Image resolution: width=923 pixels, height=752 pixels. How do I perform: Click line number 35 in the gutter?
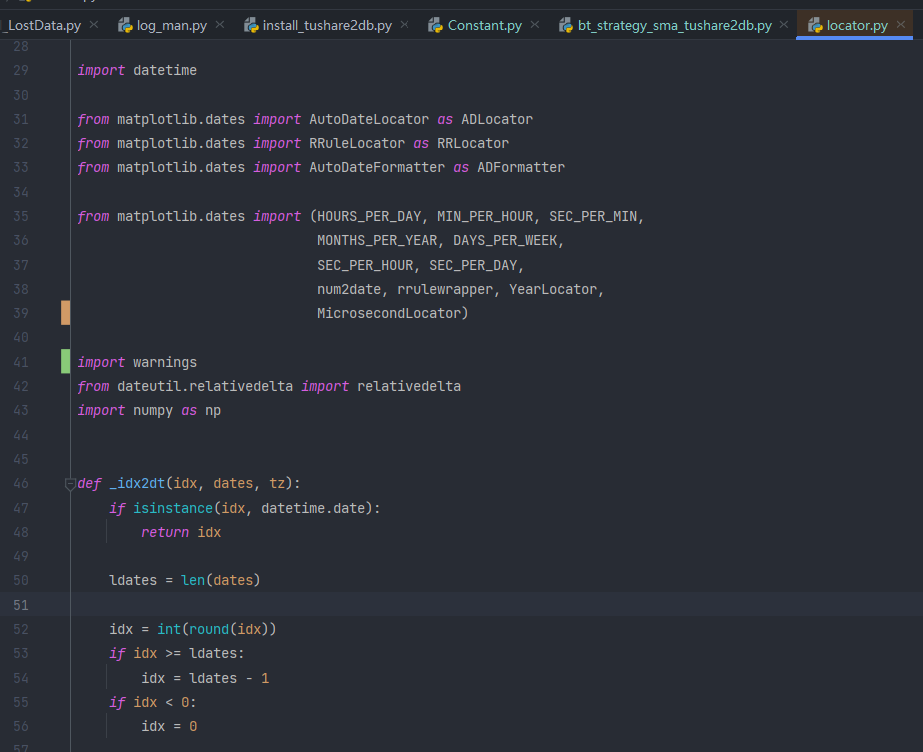click(22, 216)
